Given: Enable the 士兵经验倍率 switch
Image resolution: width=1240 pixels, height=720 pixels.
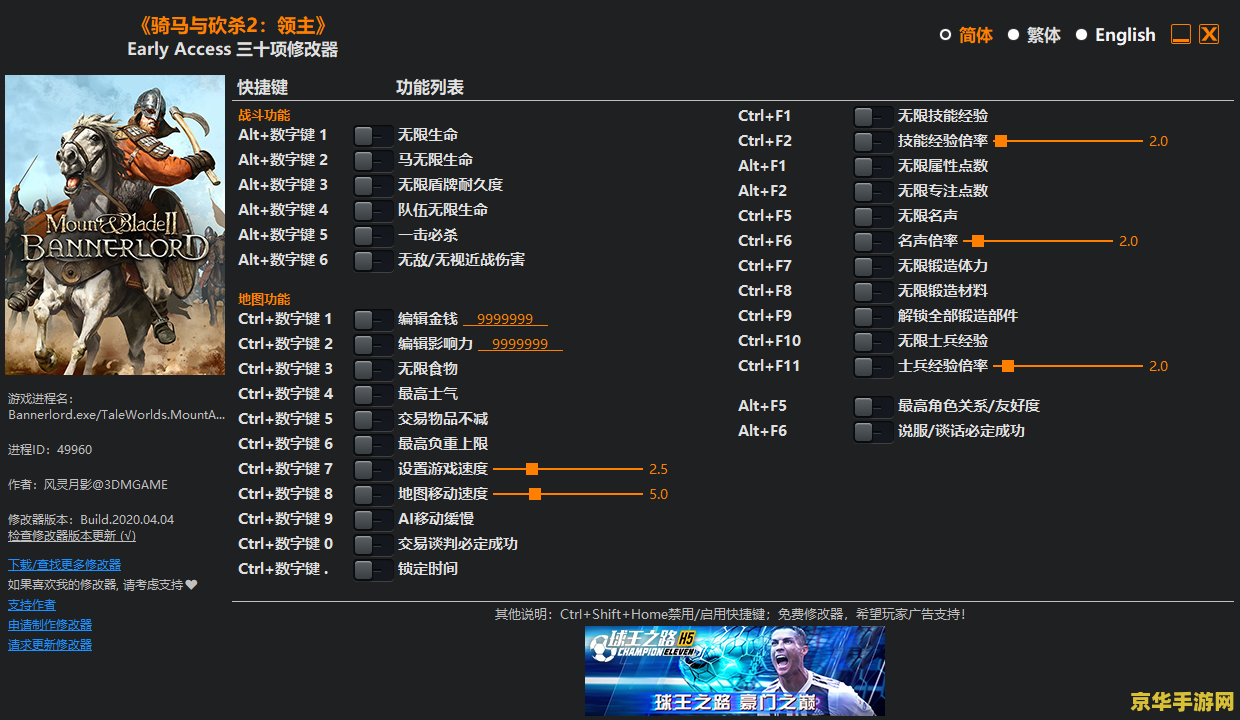Looking at the screenshot, I should (873, 366).
